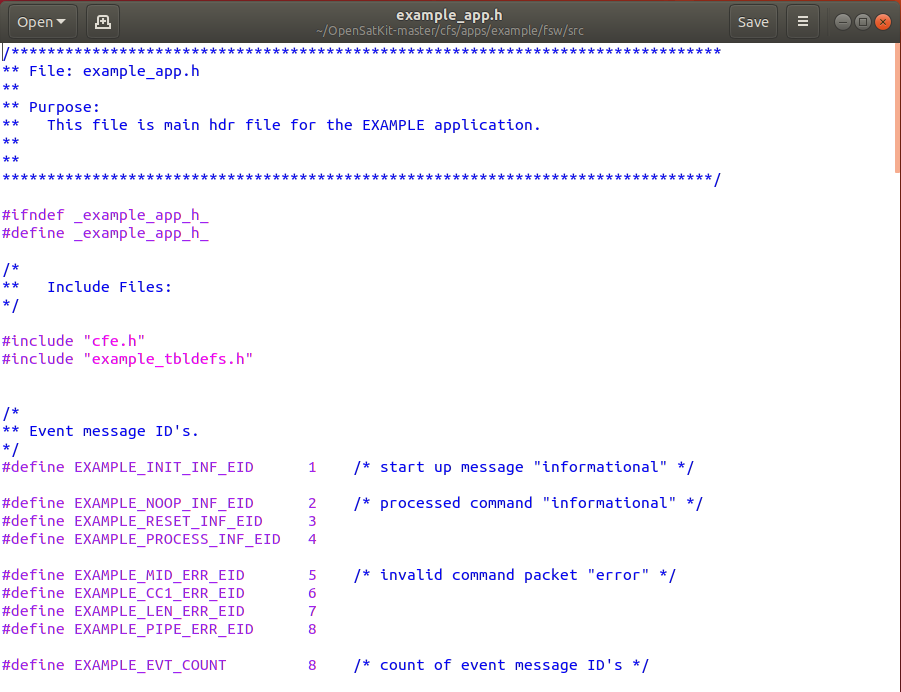Click the "example_tbldefs.h" include string

168,359
